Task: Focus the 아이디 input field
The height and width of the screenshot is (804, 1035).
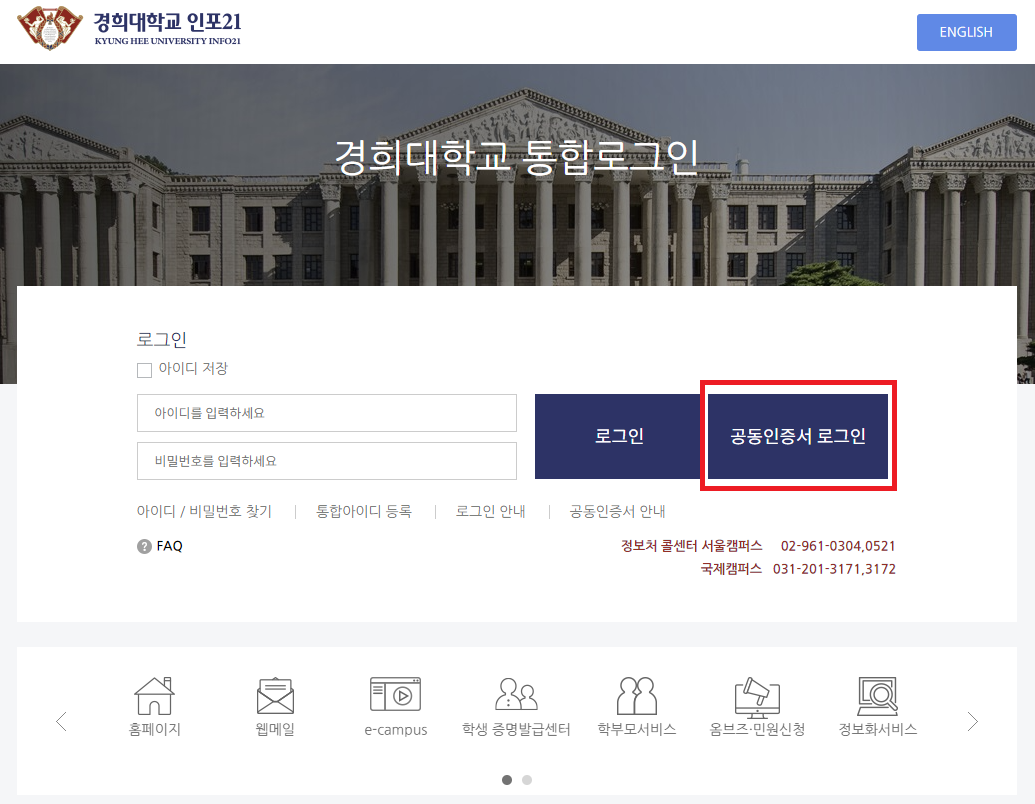Action: pyautogui.click(x=326, y=412)
